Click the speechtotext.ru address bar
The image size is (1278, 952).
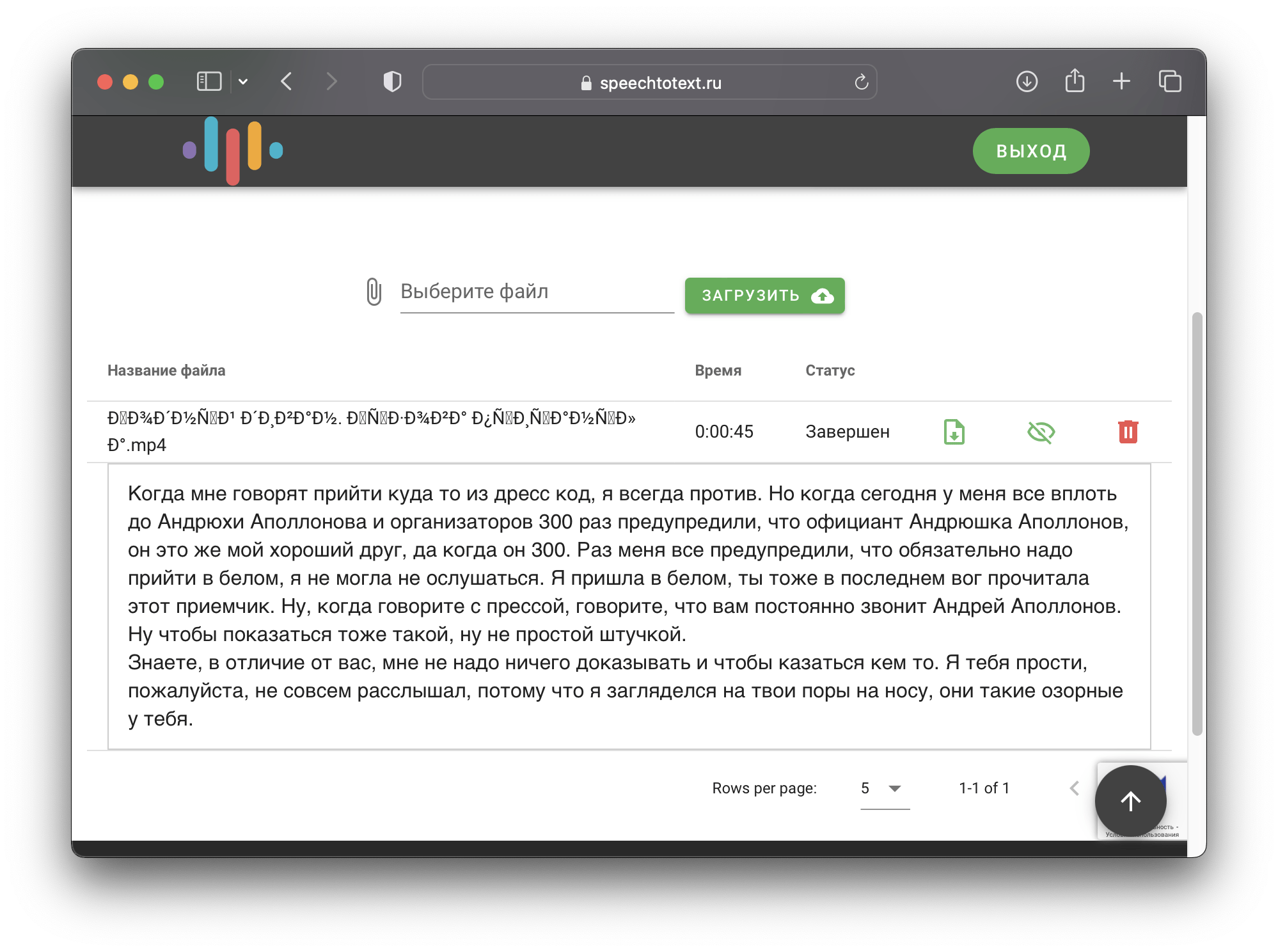point(650,83)
